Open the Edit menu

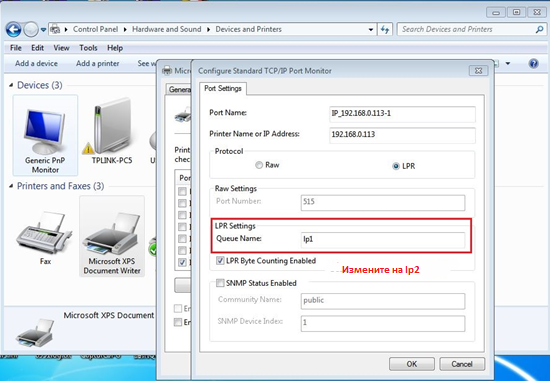[x=38, y=48]
